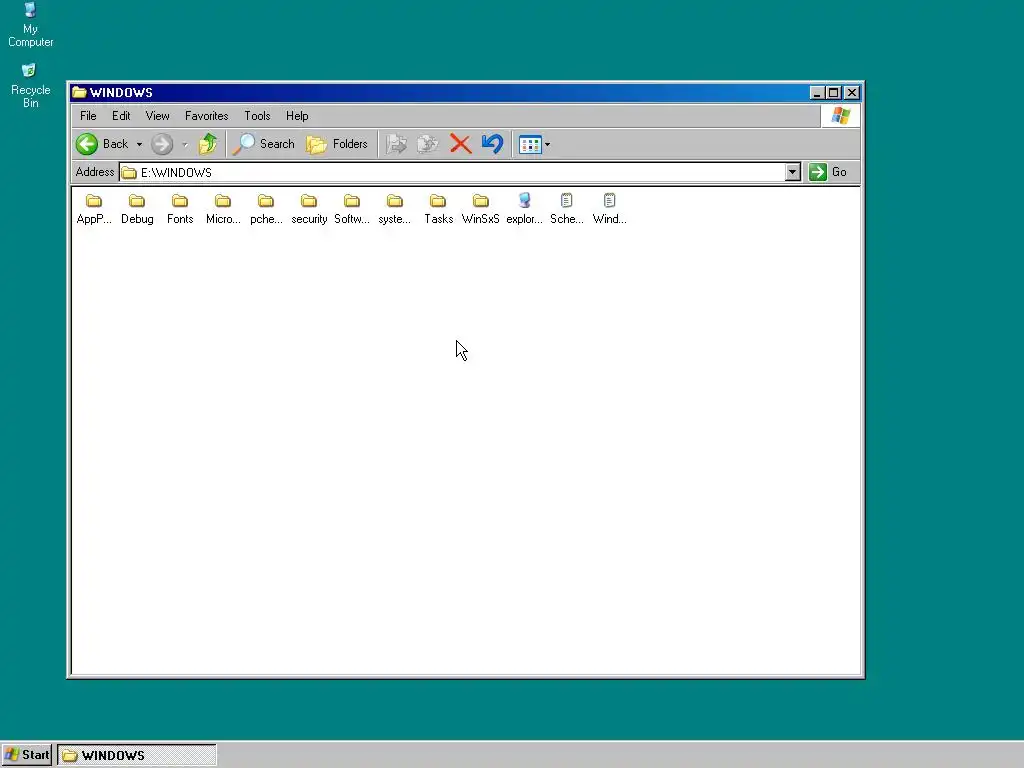Click the Forward navigation arrow
Image resolution: width=1024 pixels, height=768 pixels.
[162, 144]
